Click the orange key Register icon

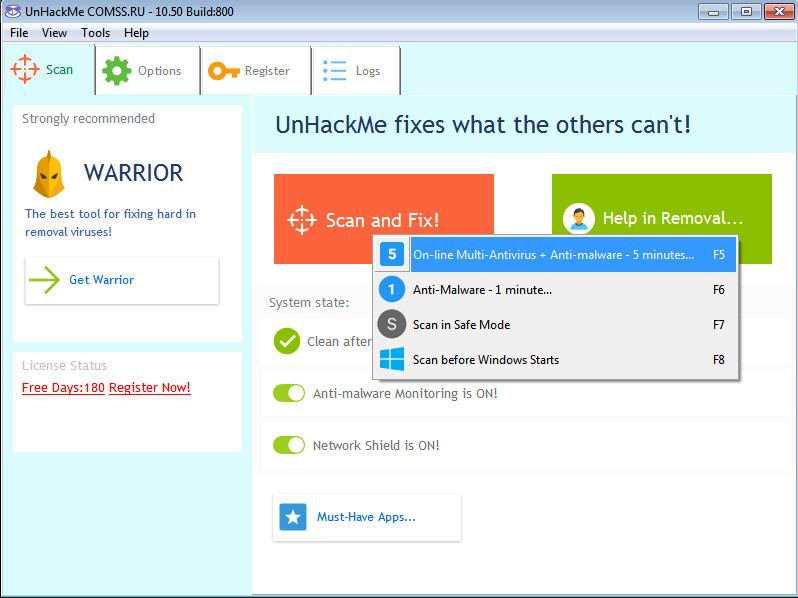coord(223,71)
